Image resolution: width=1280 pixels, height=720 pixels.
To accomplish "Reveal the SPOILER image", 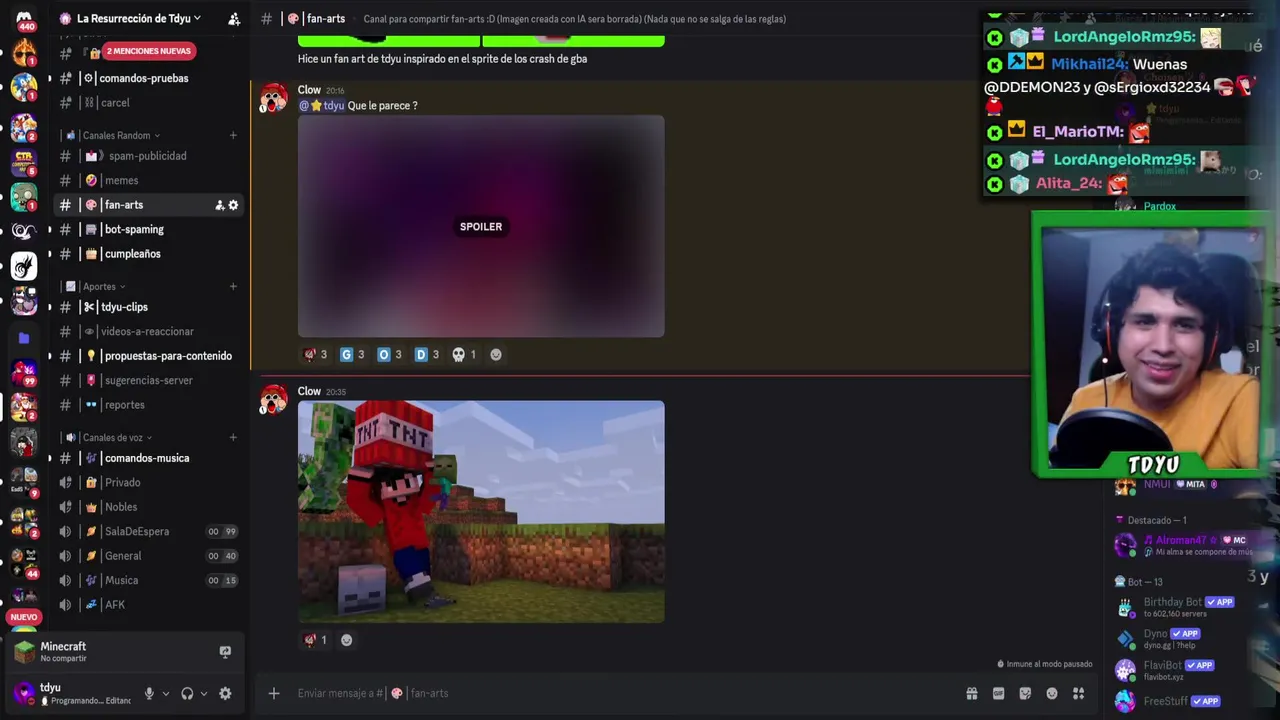I will 481,226.
